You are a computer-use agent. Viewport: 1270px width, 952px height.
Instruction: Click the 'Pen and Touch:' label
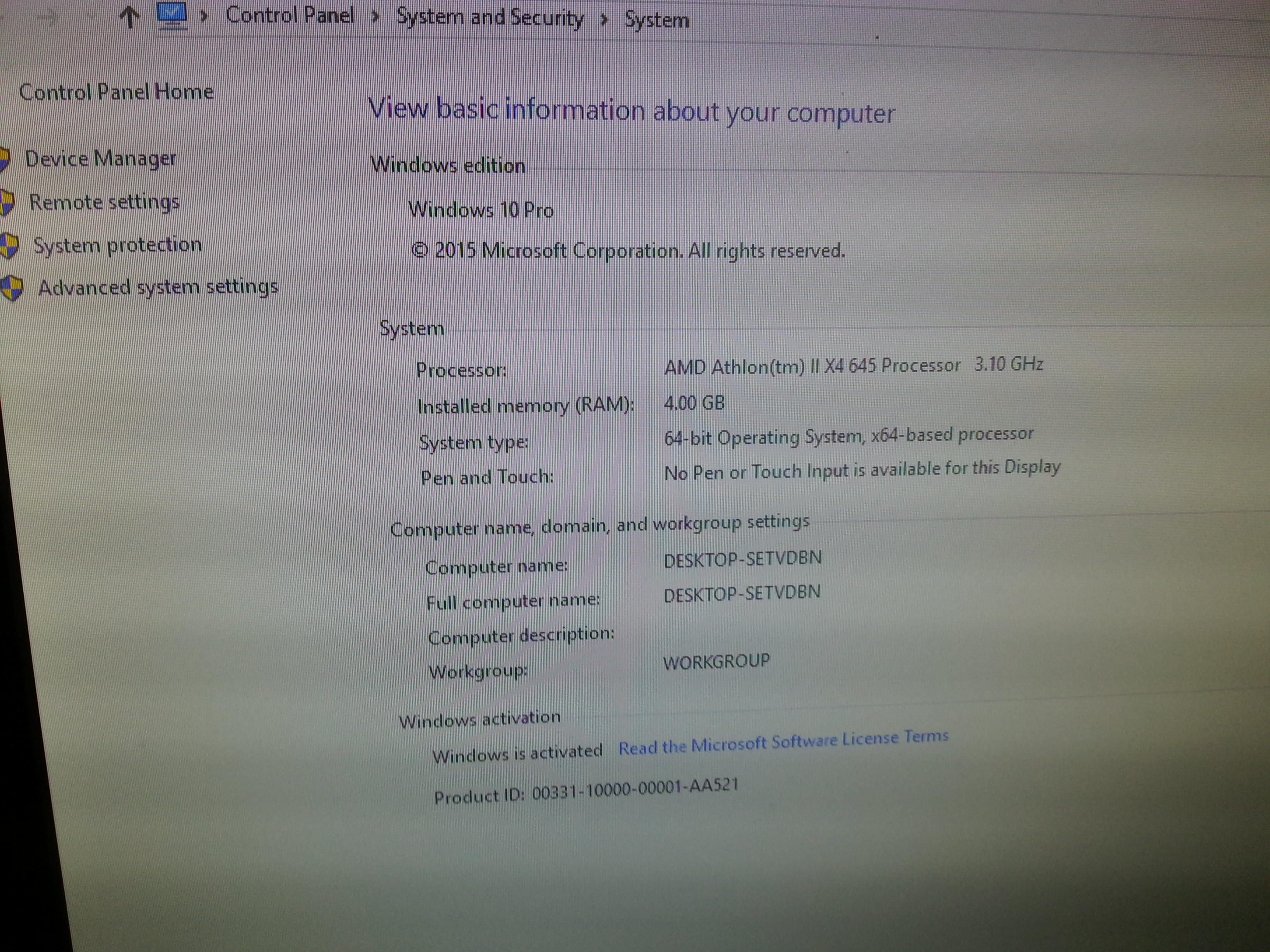pos(487,477)
